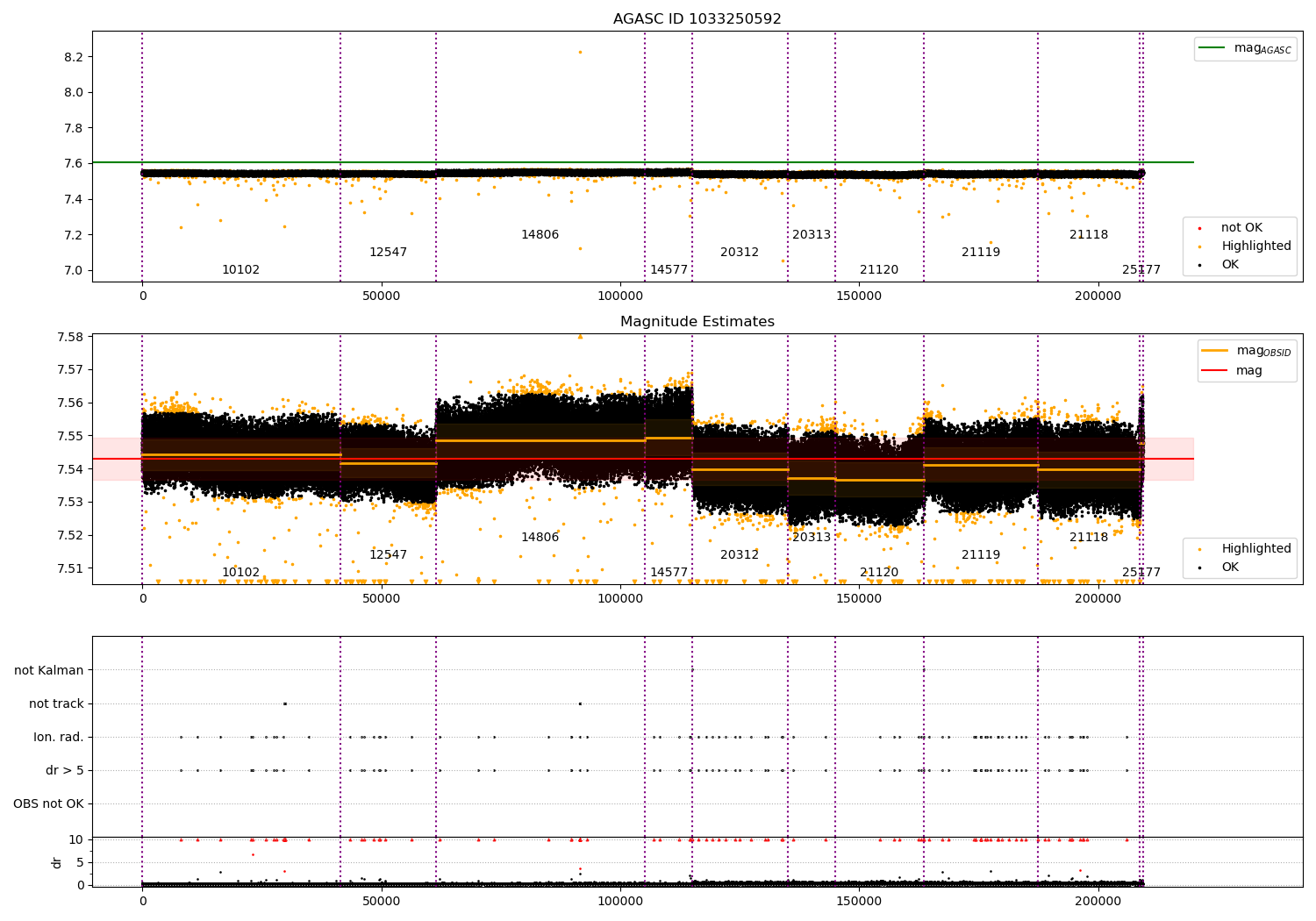
Task: Click the 'not track' marker near time 30000
Action: pyautogui.click(x=285, y=703)
